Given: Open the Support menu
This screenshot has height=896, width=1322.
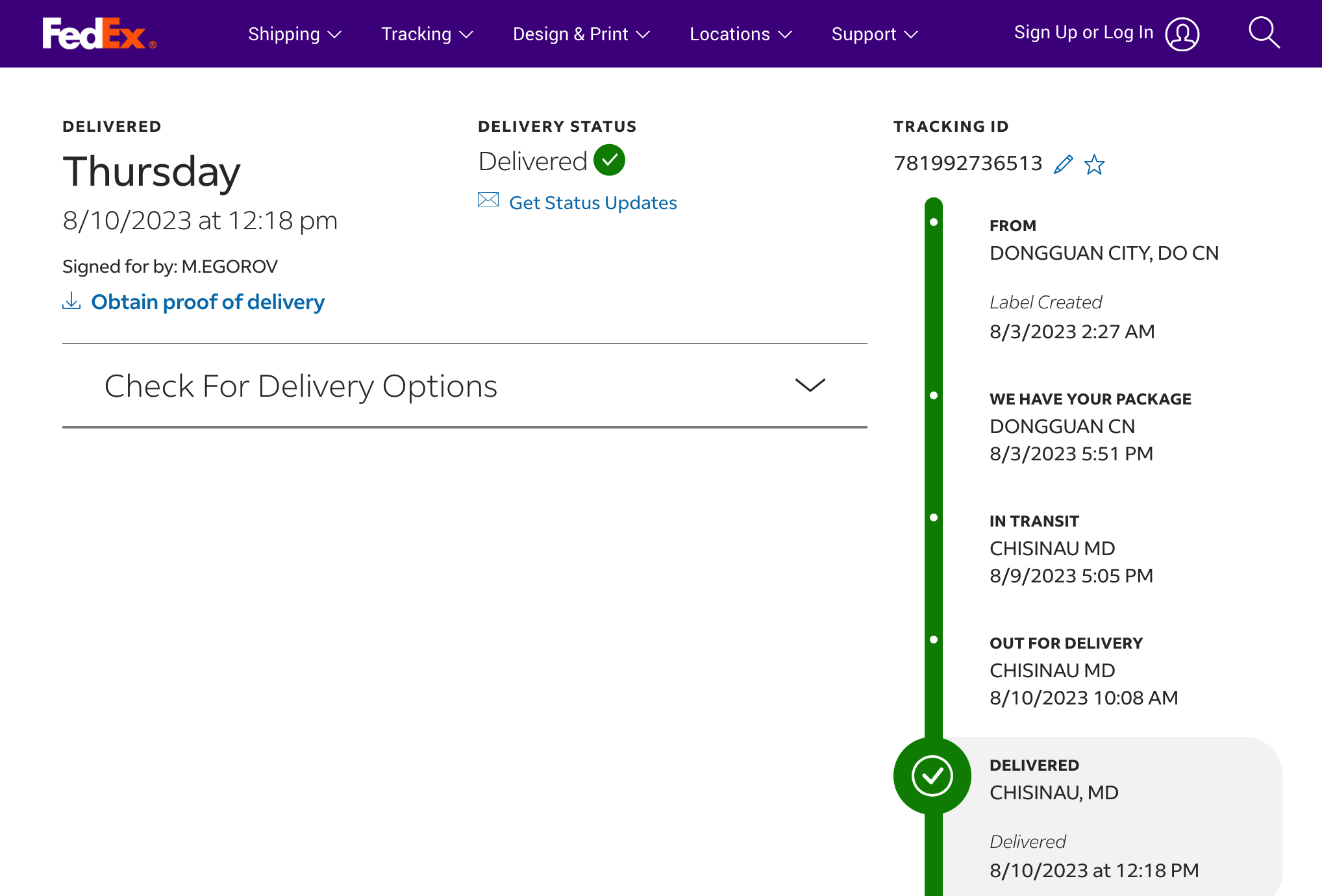Looking at the screenshot, I should (874, 34).
